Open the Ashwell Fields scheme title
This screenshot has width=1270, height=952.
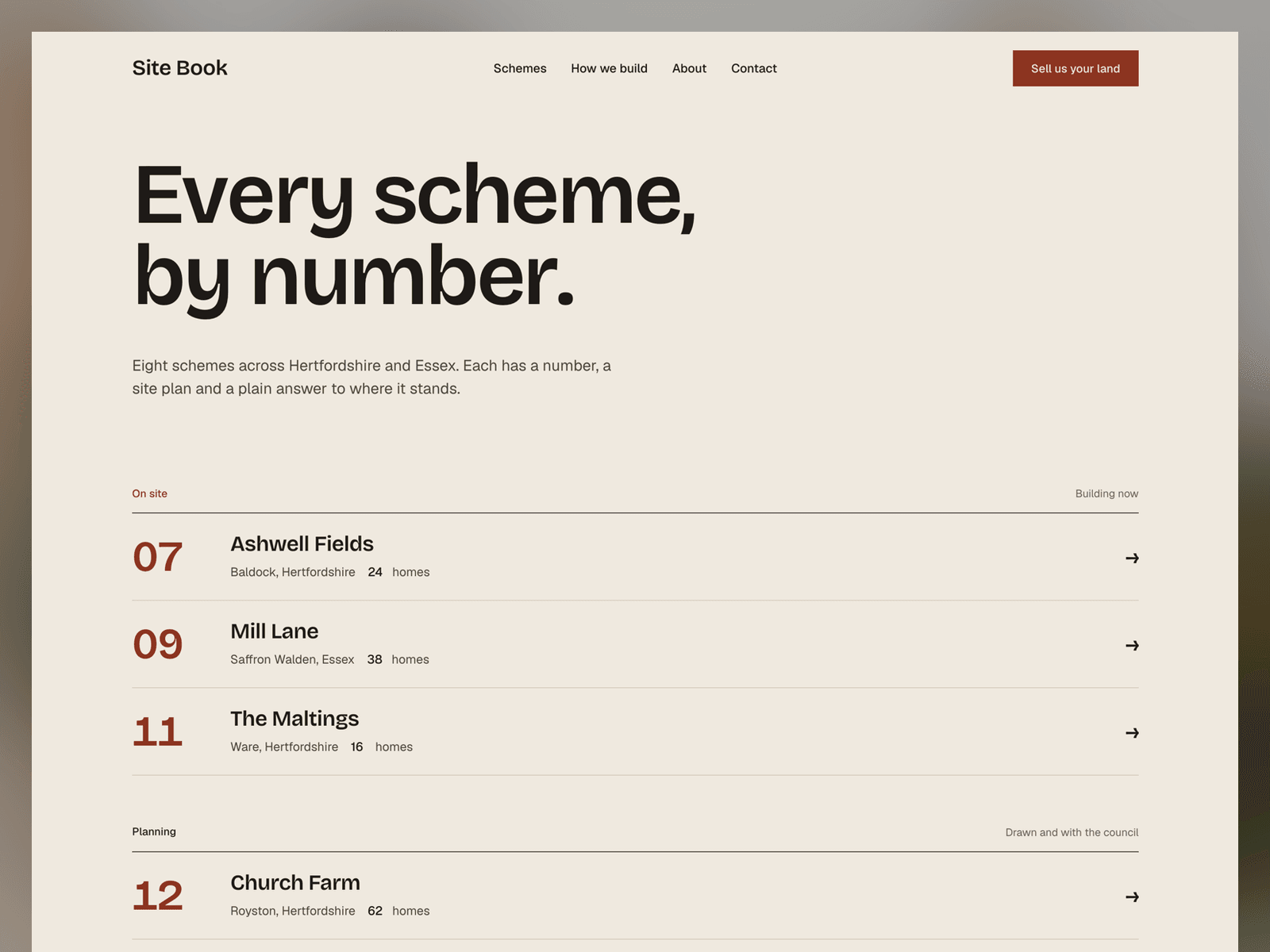coord(302,543)
